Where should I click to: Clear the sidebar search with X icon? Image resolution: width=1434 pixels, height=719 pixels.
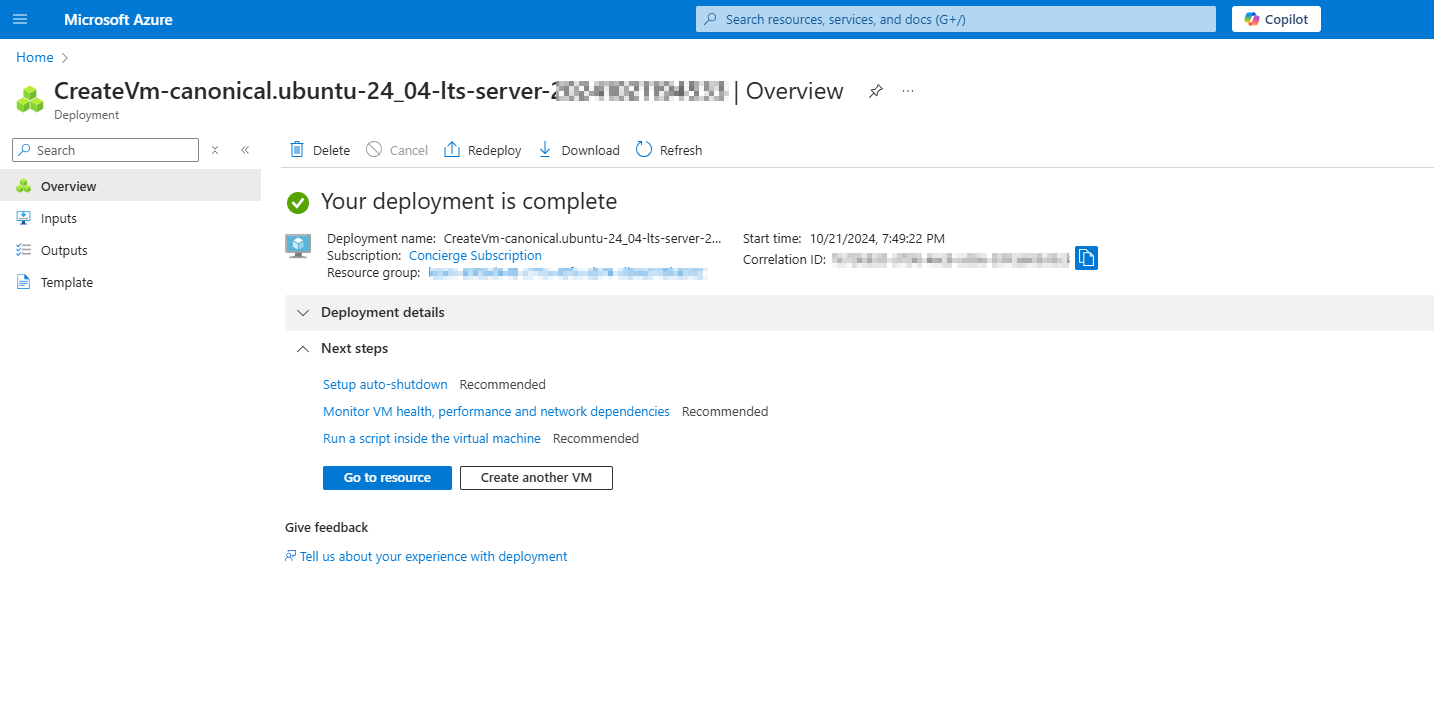point(214,150)
